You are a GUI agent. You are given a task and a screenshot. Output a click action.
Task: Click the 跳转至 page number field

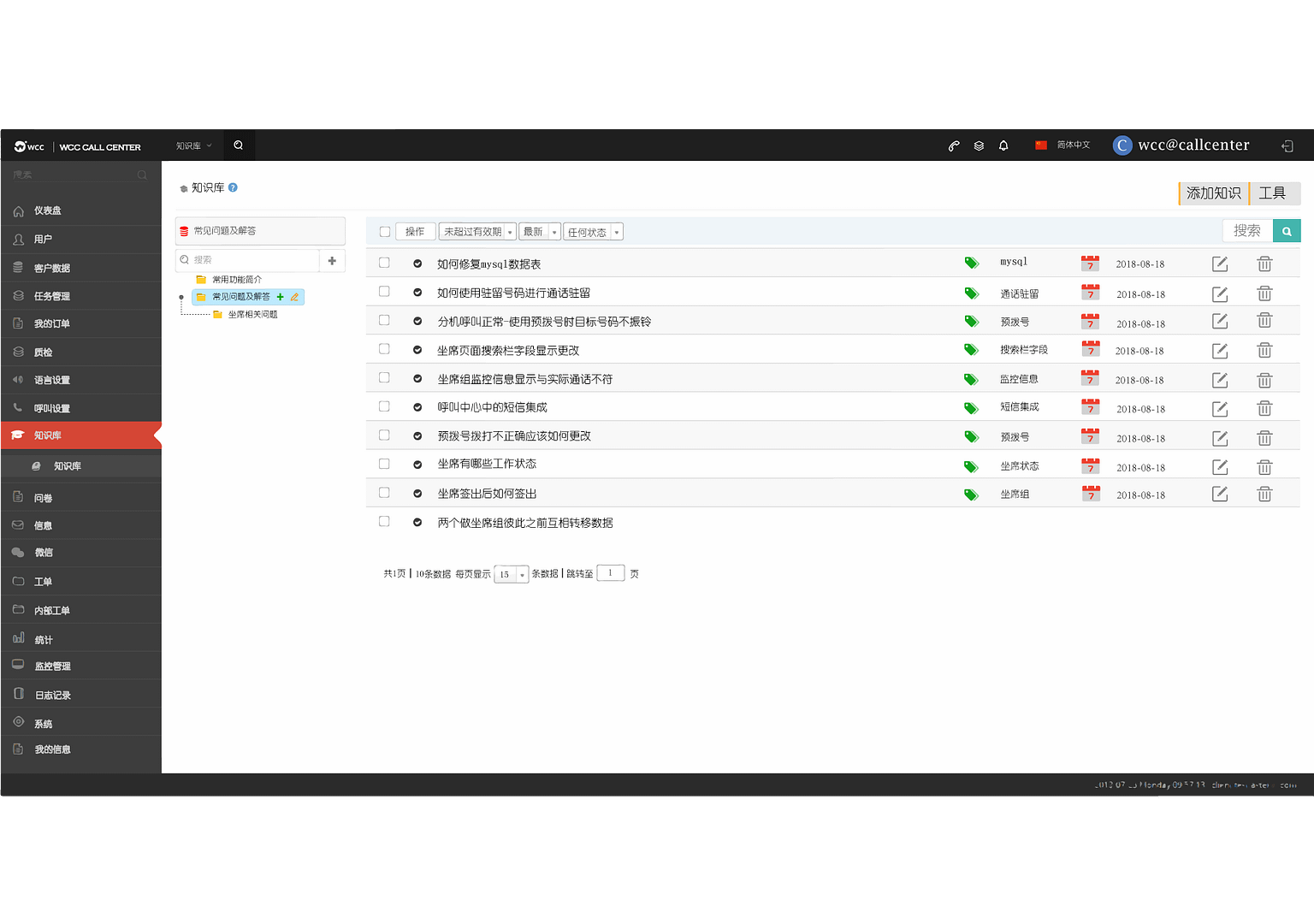click(x=610, y=573)
